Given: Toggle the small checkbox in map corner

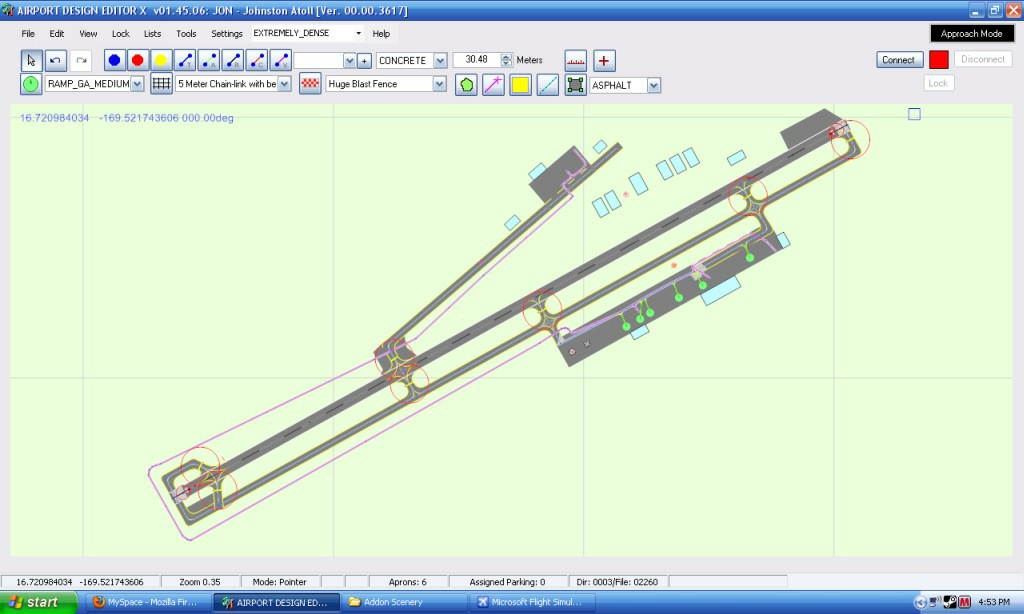Looking at the screenshot, I should [x=914, y=114].
